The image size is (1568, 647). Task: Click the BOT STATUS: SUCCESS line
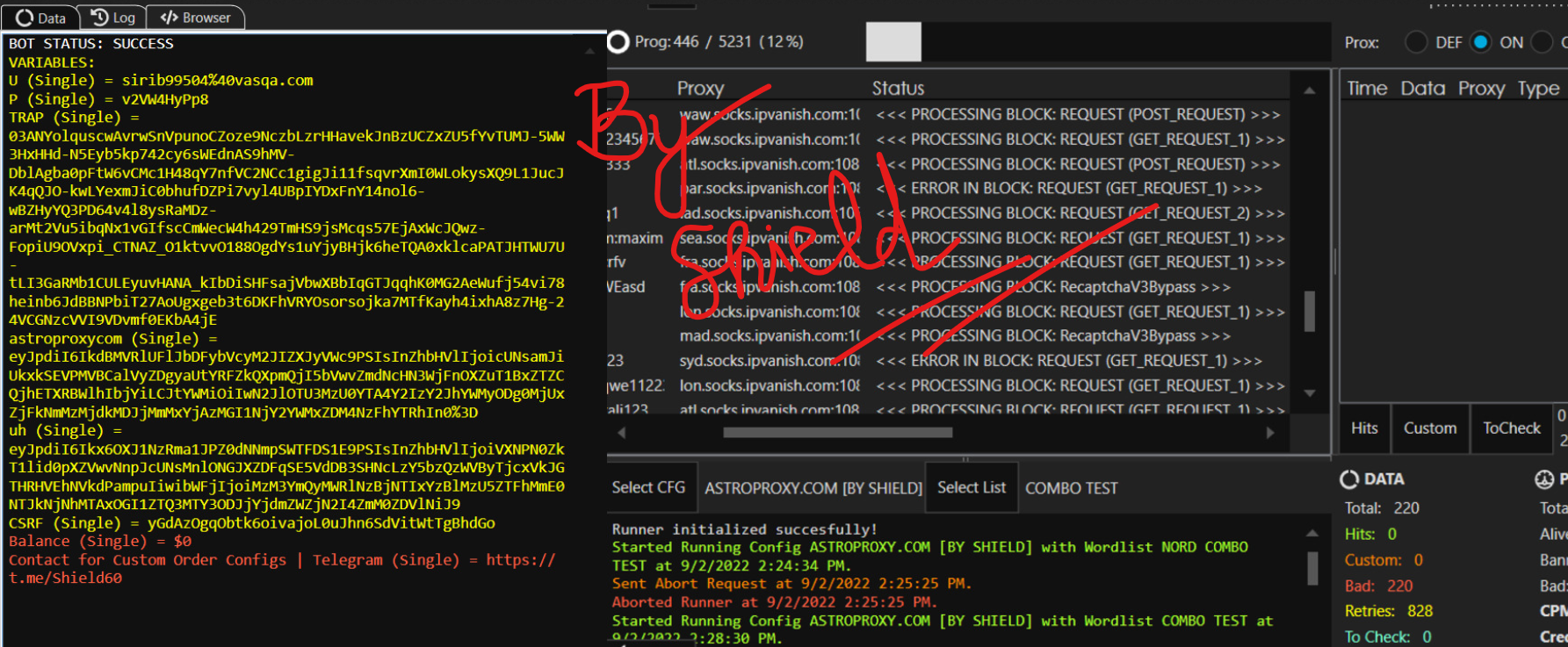91,44
